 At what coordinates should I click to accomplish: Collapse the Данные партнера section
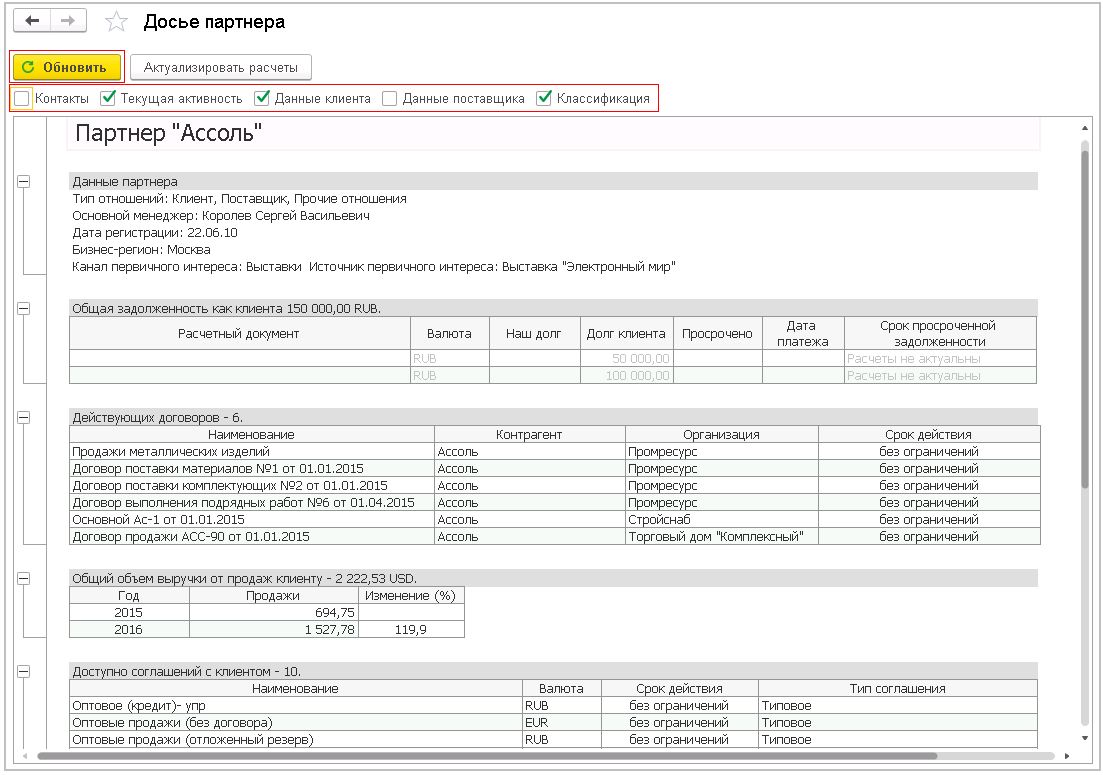24,181
